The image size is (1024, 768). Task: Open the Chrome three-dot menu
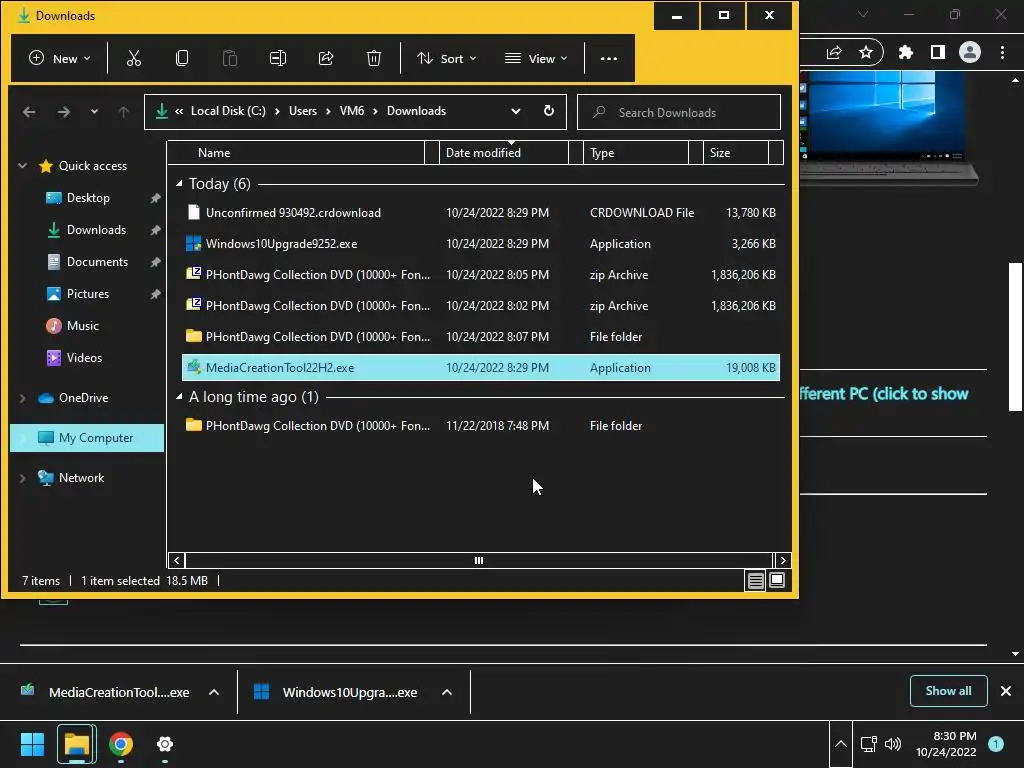(1002, 52)
